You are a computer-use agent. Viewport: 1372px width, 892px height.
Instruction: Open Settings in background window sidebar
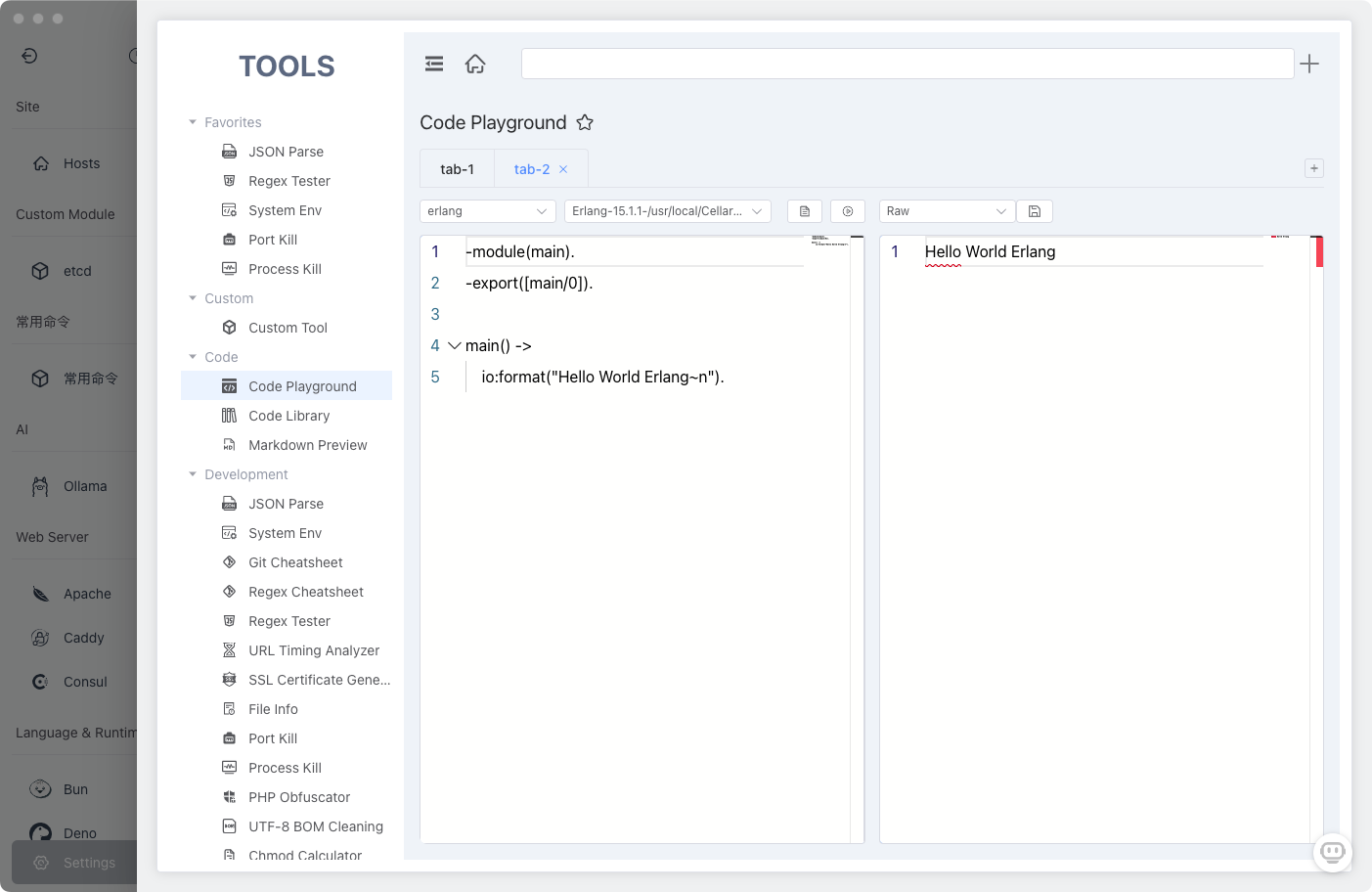pos(74,863)
